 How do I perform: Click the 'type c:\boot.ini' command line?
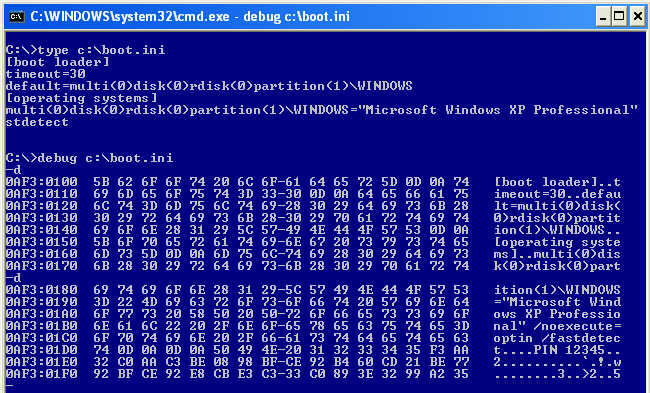pyautogui.click(x=86, y=50)
